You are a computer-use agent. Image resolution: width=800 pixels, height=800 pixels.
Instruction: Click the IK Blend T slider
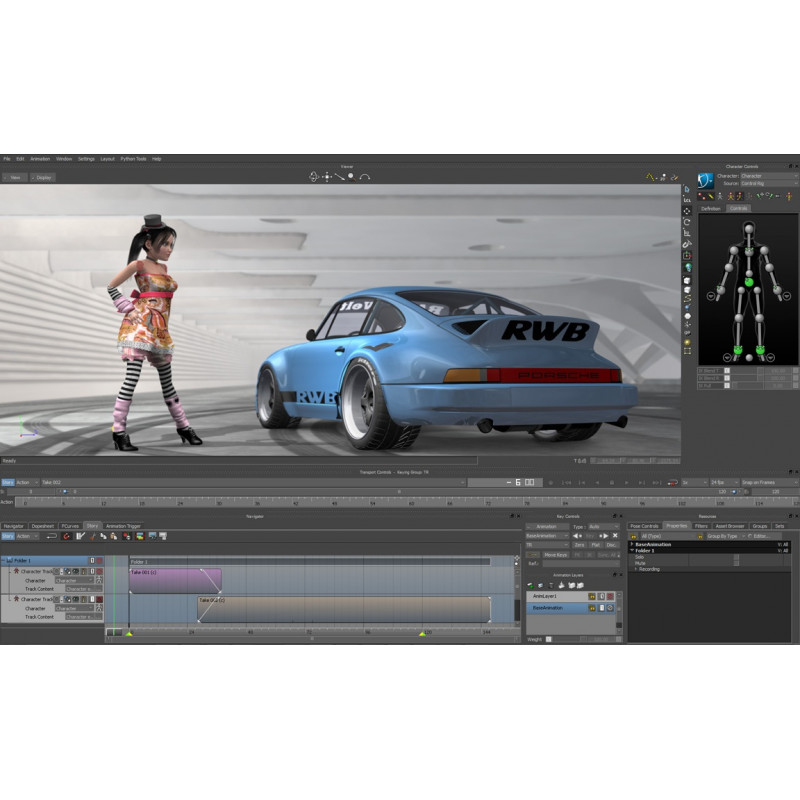747,371
